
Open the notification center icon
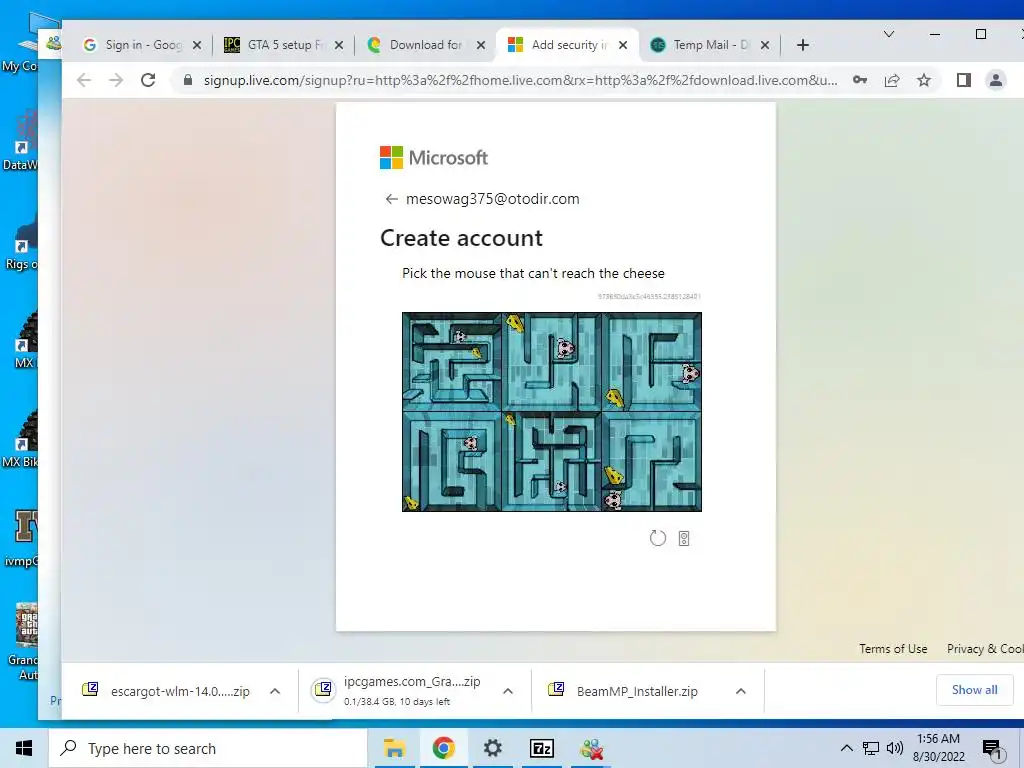(x=991, y=749)
